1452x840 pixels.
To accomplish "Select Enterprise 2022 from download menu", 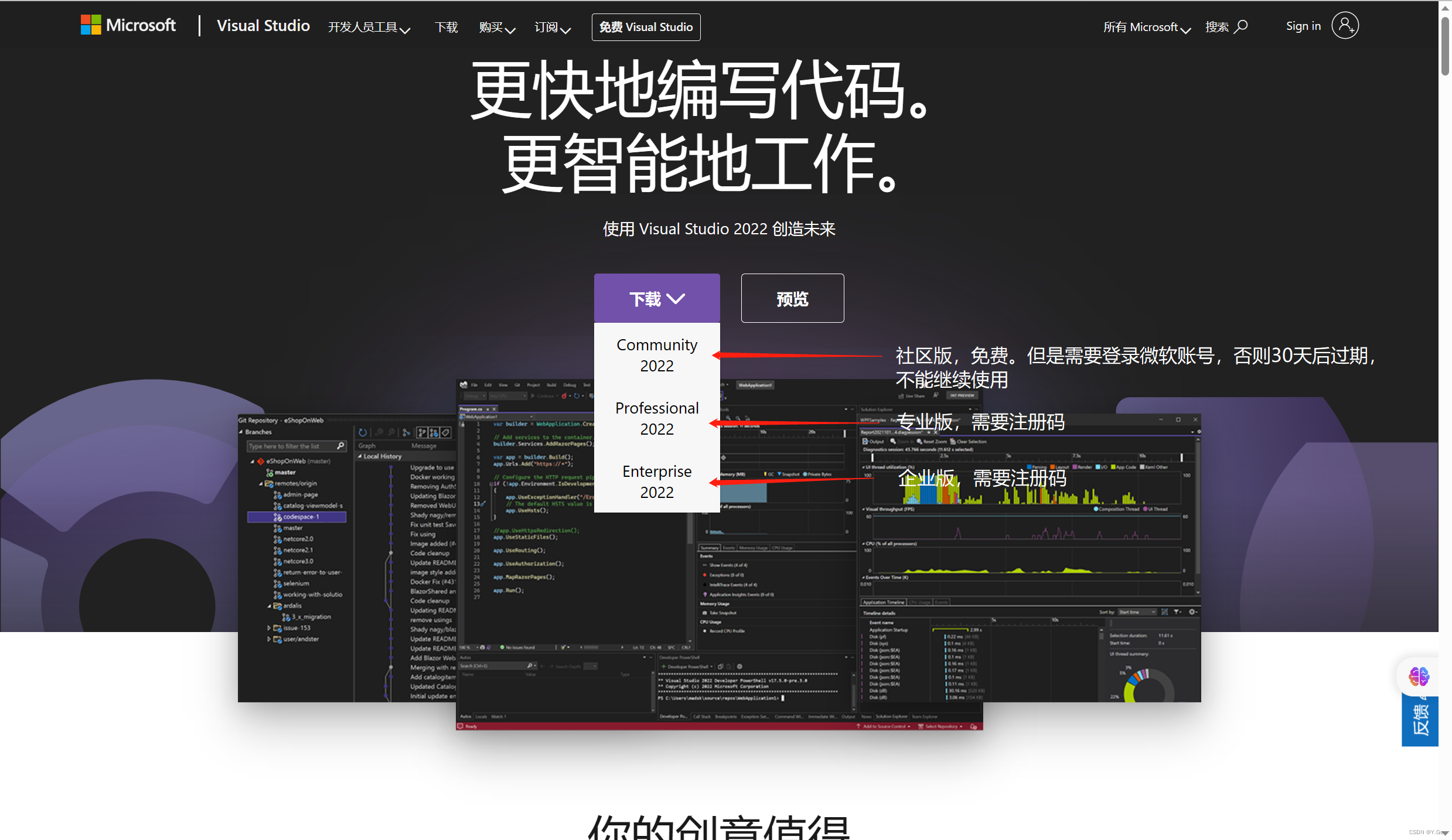I will (657, 482).
